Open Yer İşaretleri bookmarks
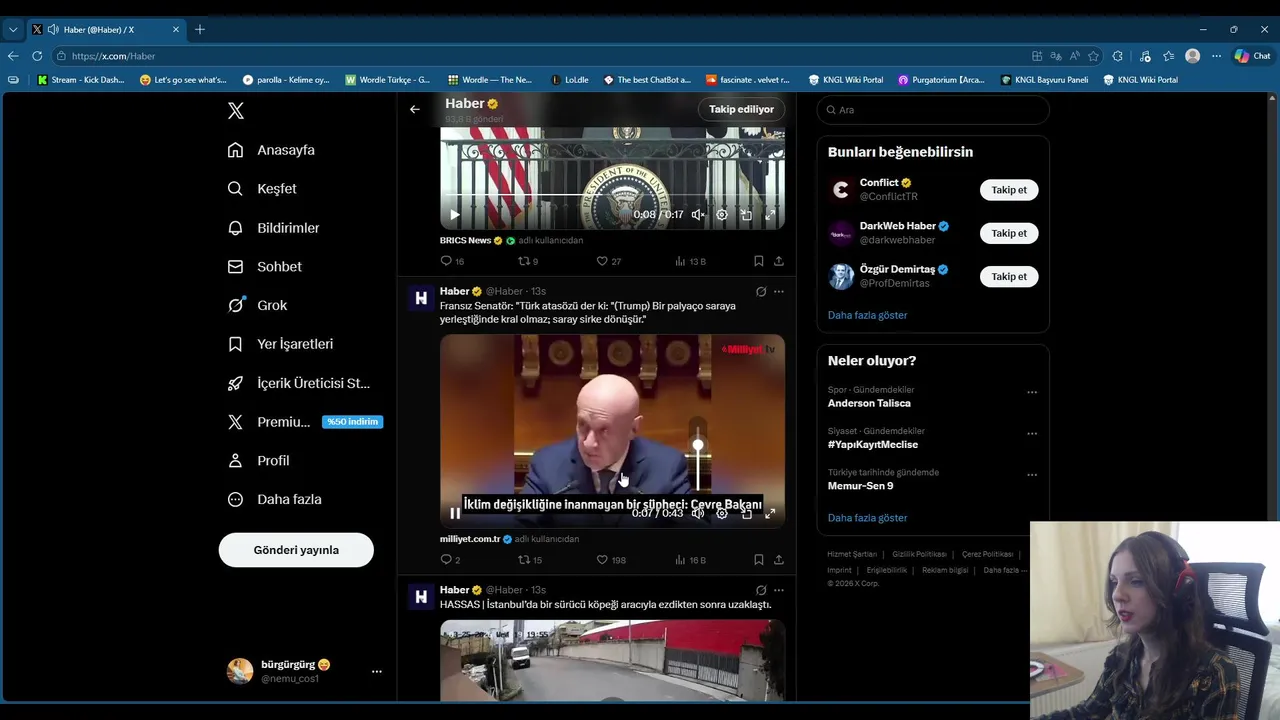 tap(280, 344)
